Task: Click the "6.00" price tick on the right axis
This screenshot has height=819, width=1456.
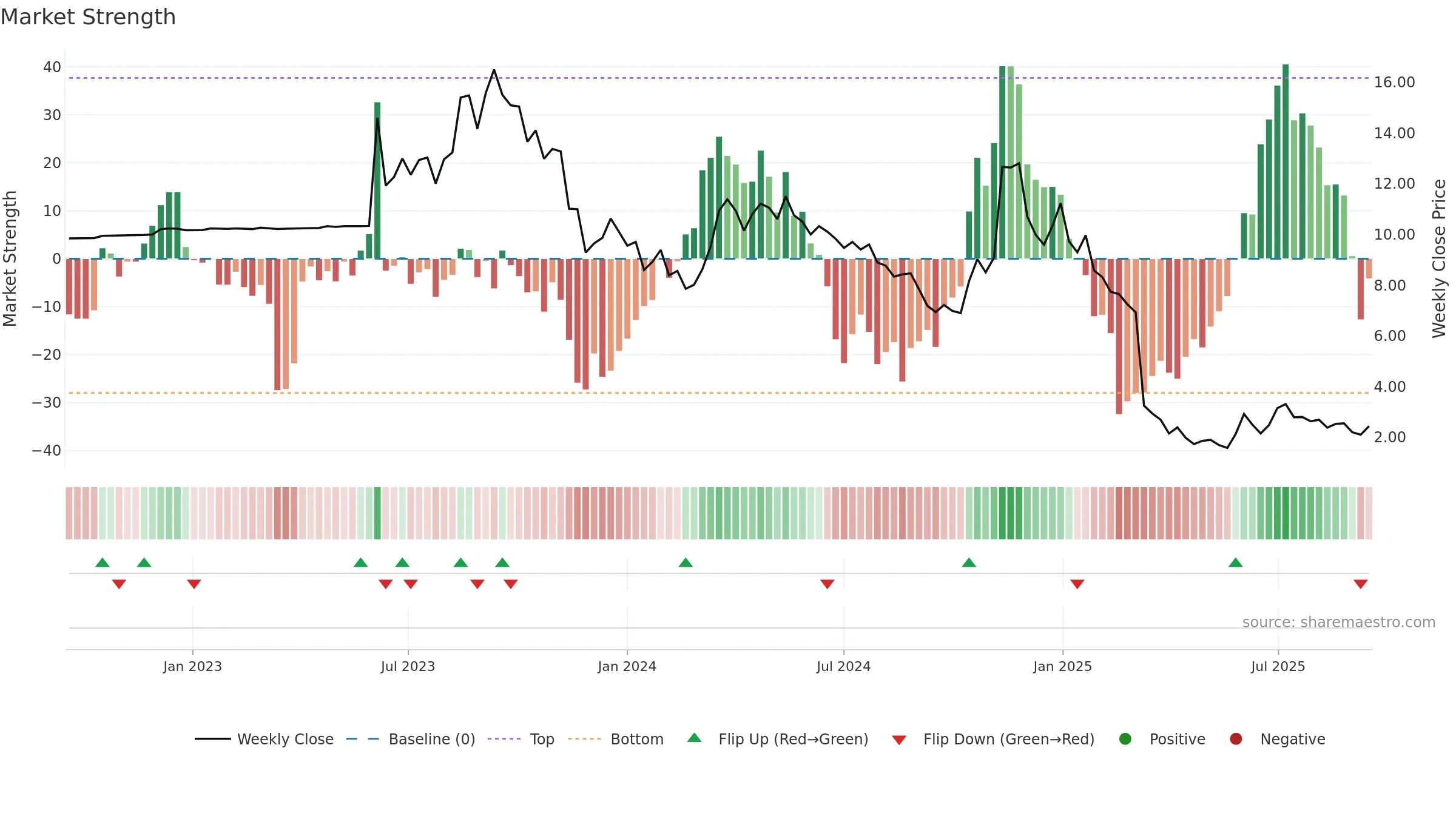Action: [1390, 335]
